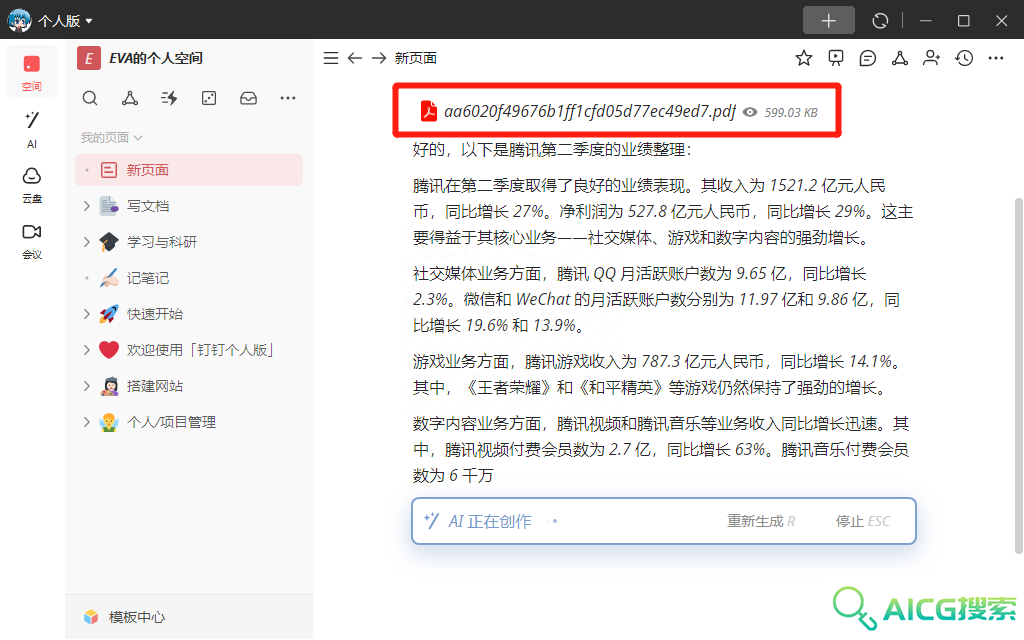This screenshot has width=1024, height=640.
Task: Click the lightning quick-create icon
Action: click(x=169, y=99)
